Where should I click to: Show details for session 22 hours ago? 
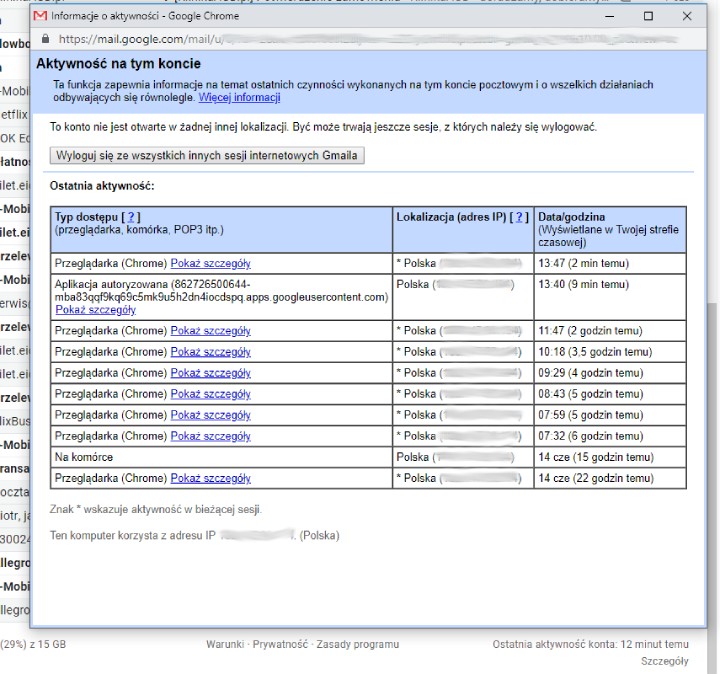[210, 478]
